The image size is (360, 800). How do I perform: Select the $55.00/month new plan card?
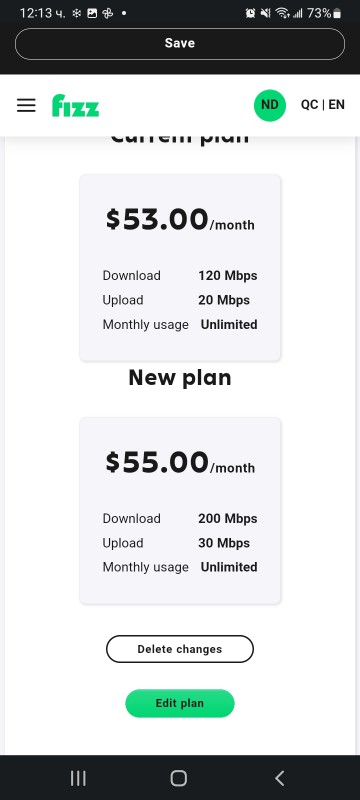(x=180, y=511)
